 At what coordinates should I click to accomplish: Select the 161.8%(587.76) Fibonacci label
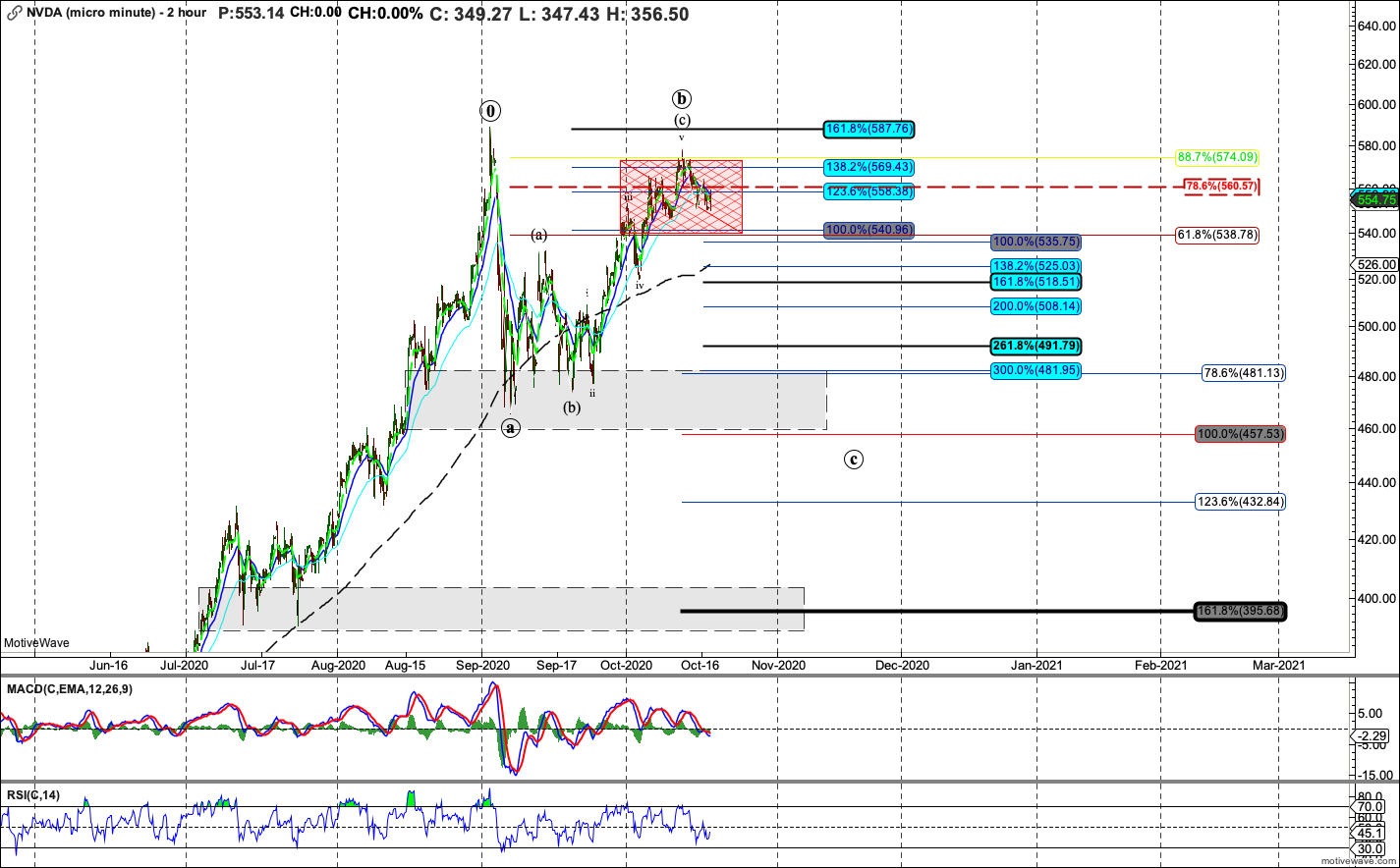click(x=870, y=128)
